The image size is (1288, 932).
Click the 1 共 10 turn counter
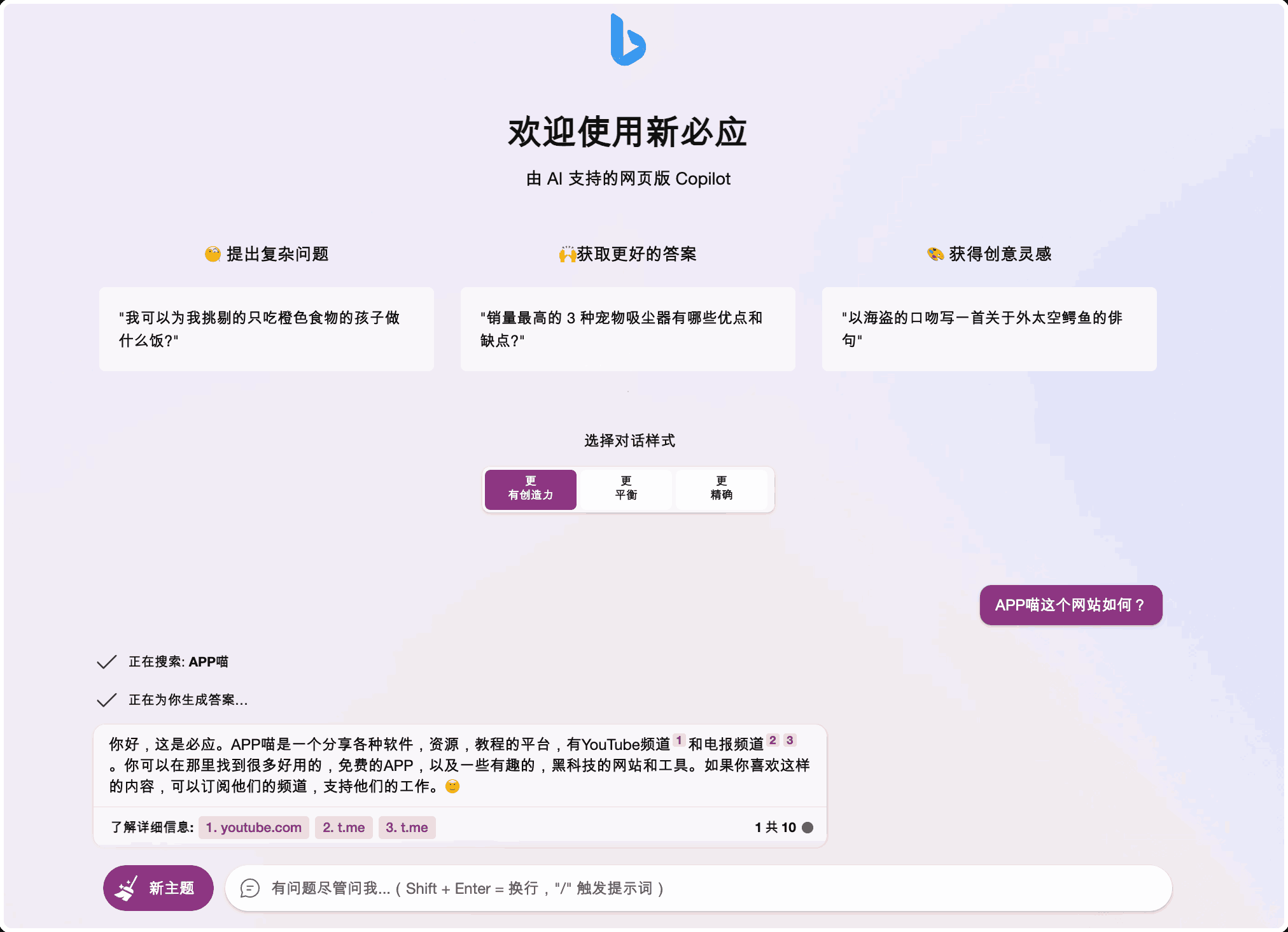[775, 828]
